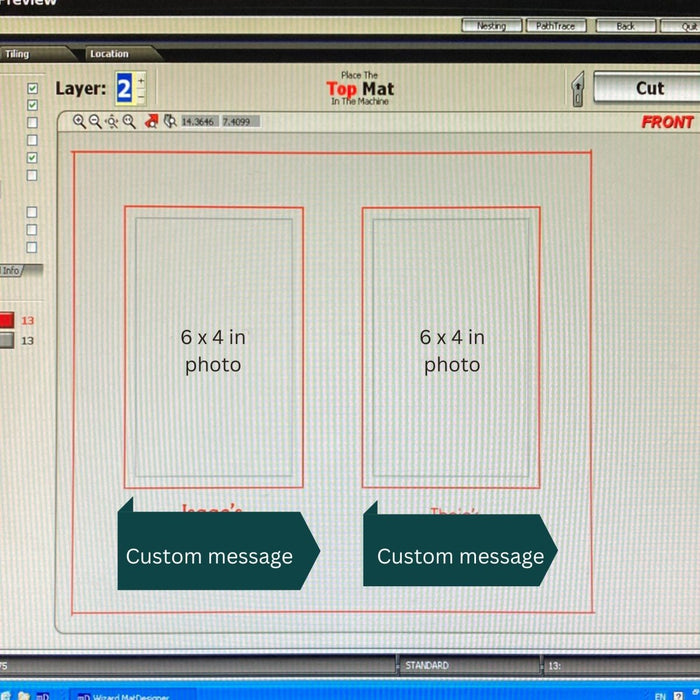The width and height of the screenshot is (700, 700).
Task: Select the red color swatch
Action: click(x=6, y=321)
